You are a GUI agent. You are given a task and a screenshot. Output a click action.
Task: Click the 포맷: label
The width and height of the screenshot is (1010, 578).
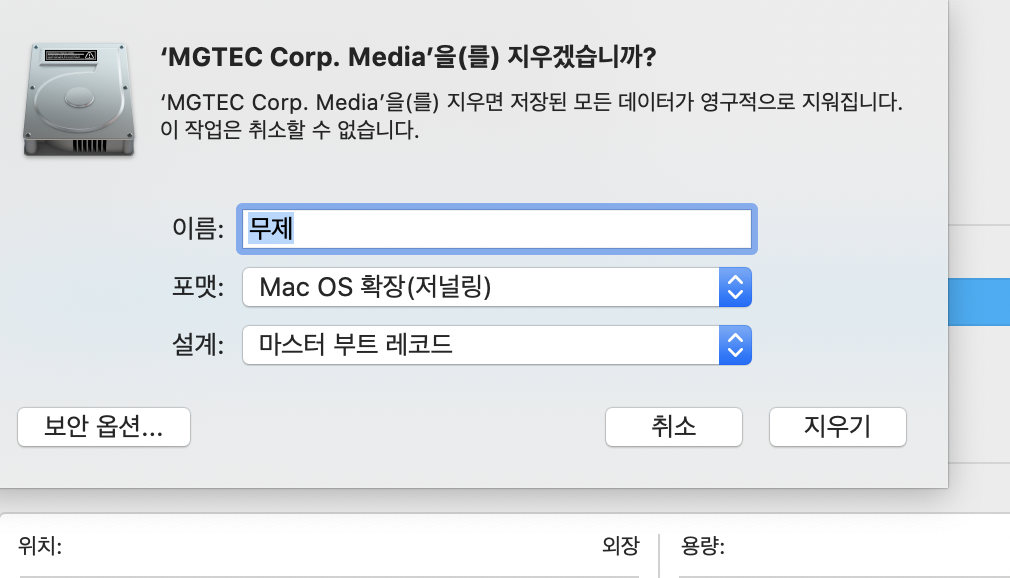(x=198, y=287)
